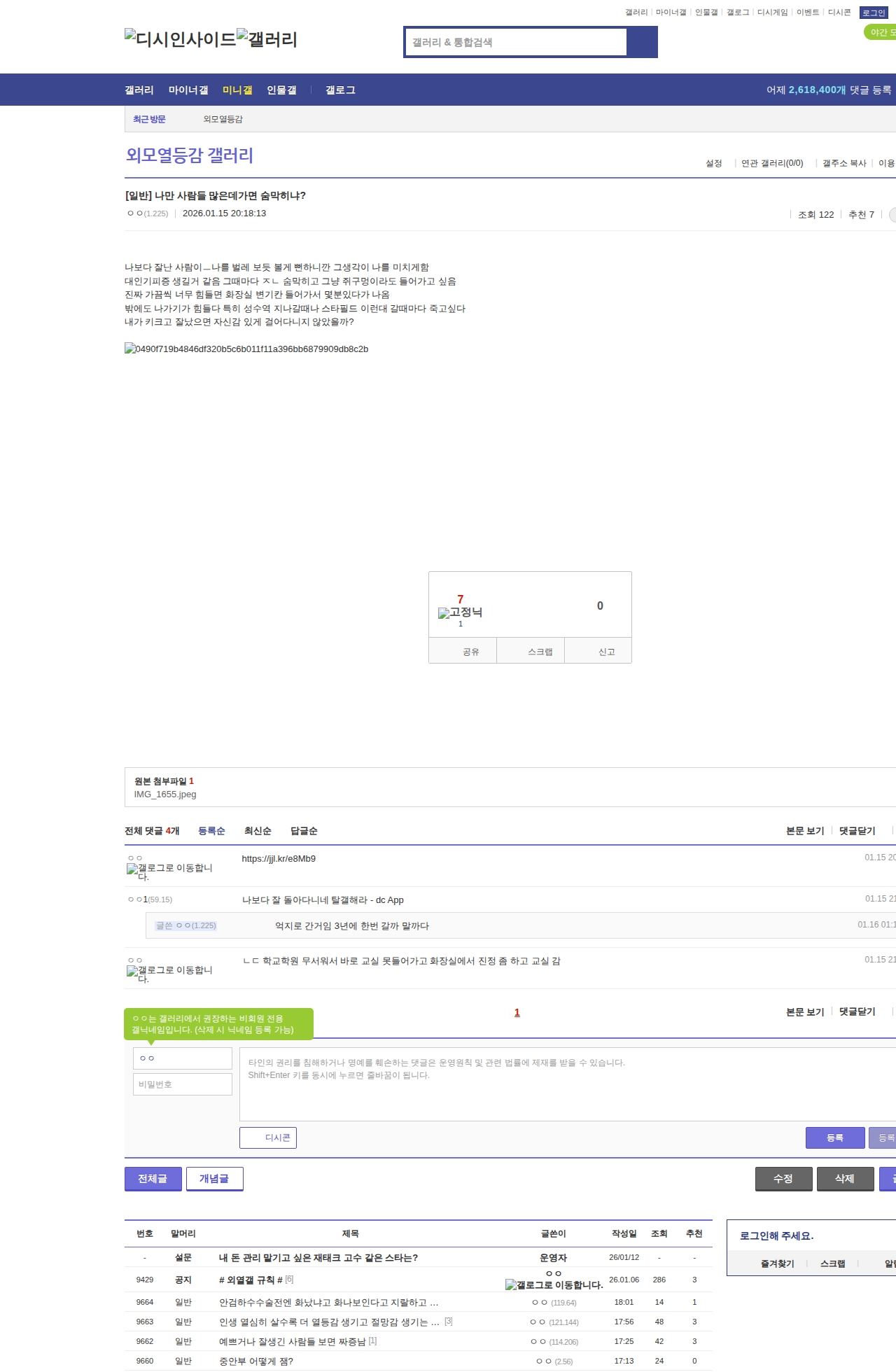Sort comments by 답글순

pos(304,831)
